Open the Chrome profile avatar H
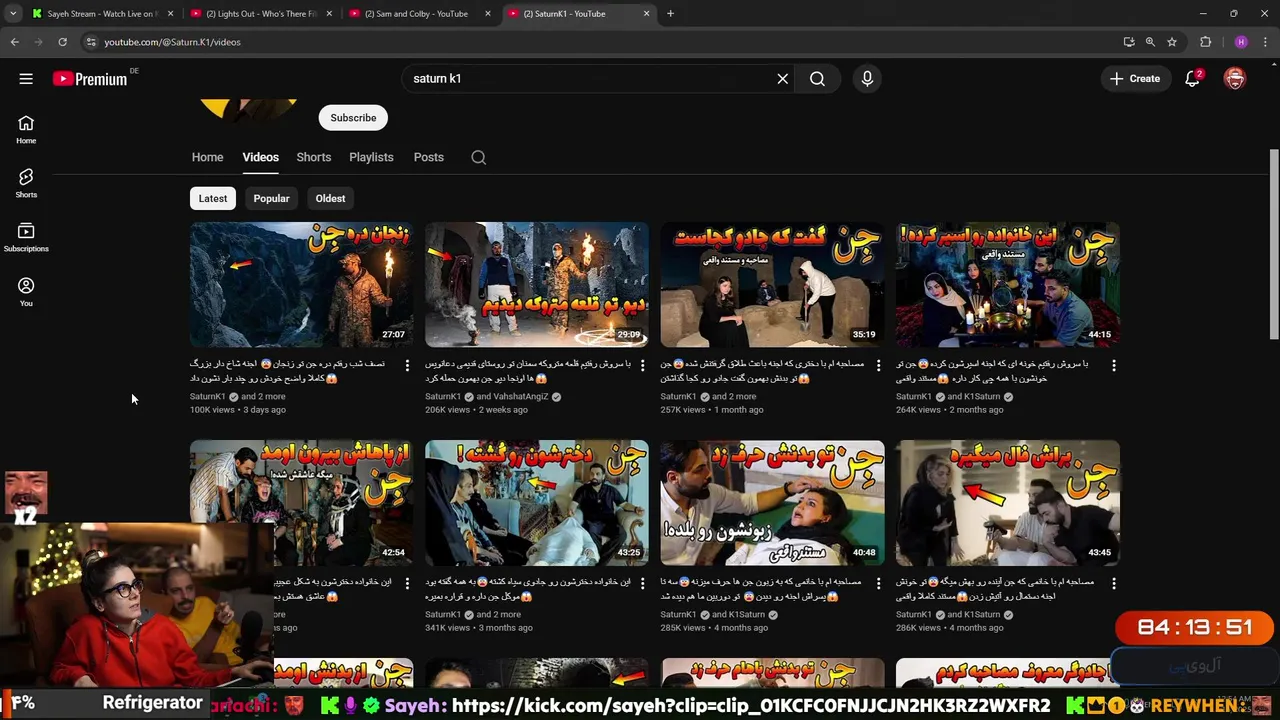Image resolution: width=1280 pixels, height=720 pixels. 1241,42
